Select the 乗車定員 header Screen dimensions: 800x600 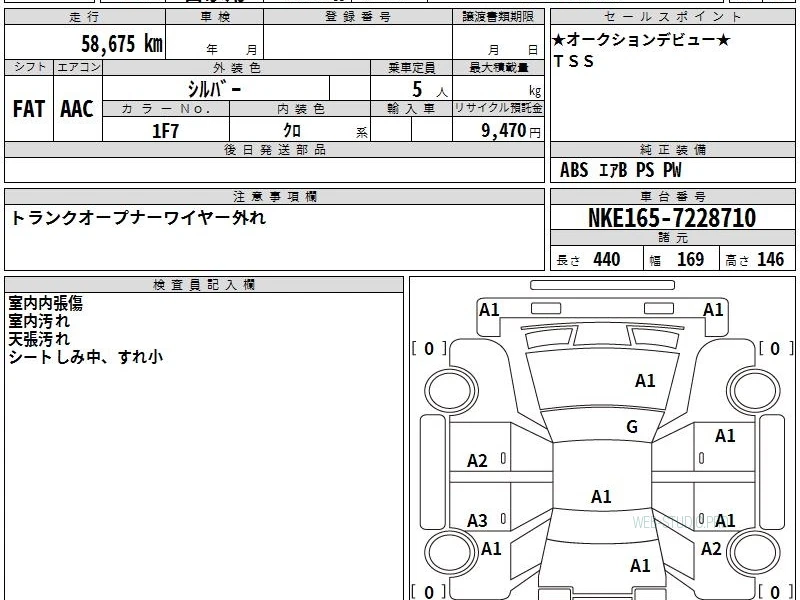tap(411, 67)
